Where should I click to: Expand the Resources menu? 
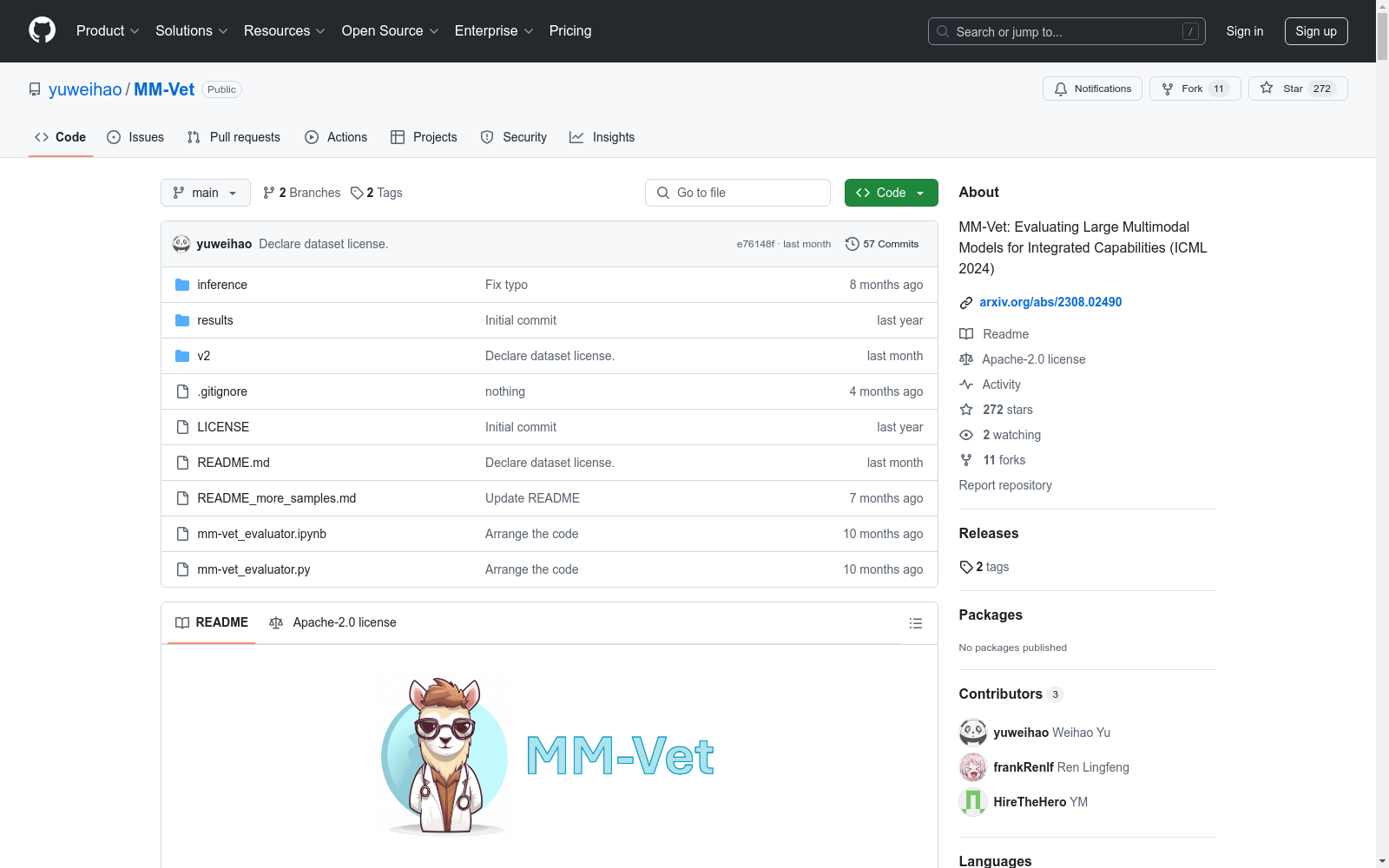click(x=285, y=30)
